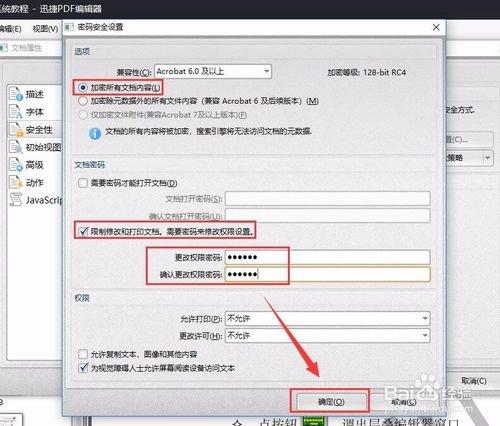
Task: Enable 允许复制文本、图像和其他内容 checkbox
Action: pyautogui.click(x=83, y=354)
